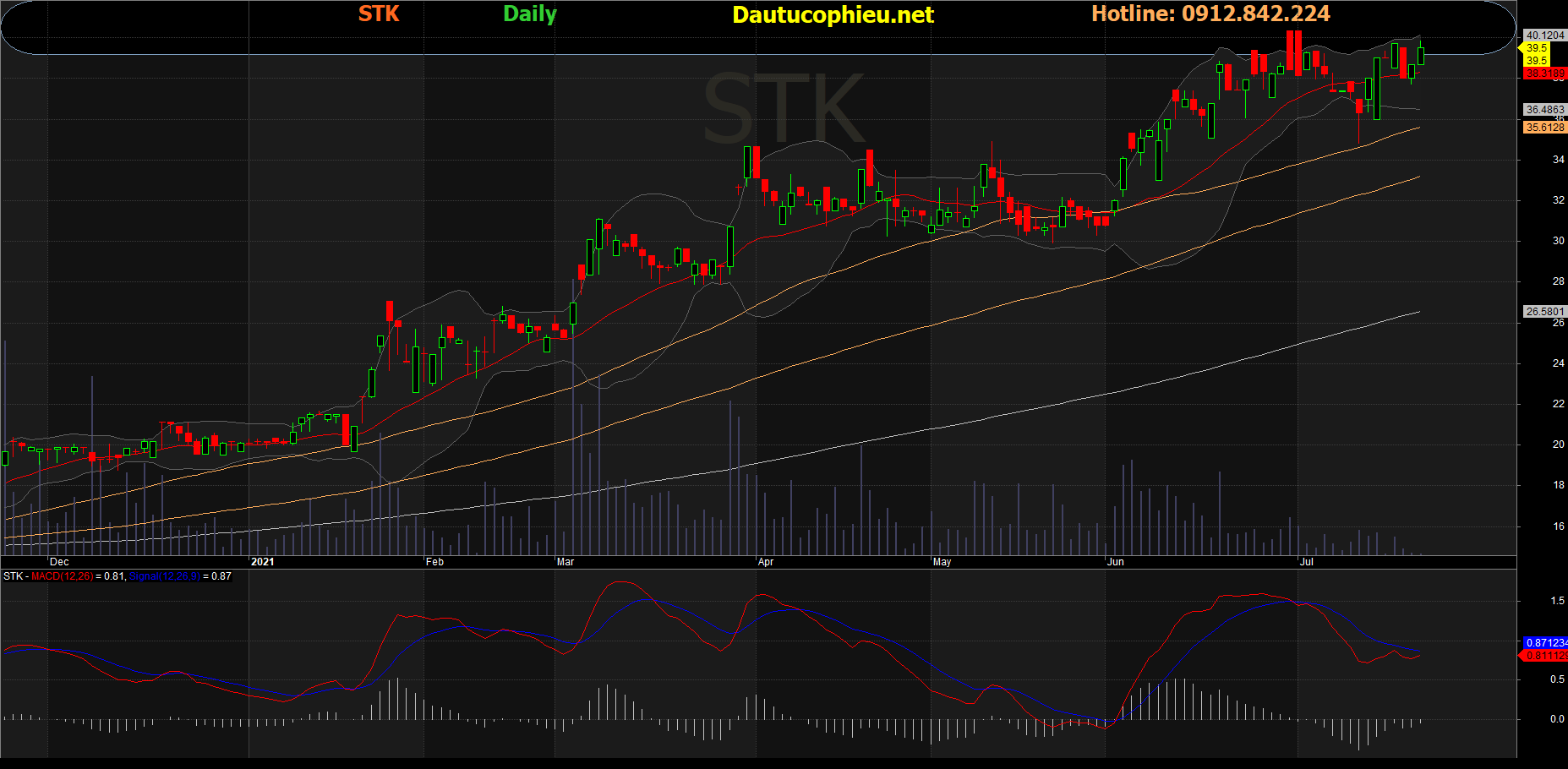Click the Dautucophieu.net website link

tap(833, 14)
